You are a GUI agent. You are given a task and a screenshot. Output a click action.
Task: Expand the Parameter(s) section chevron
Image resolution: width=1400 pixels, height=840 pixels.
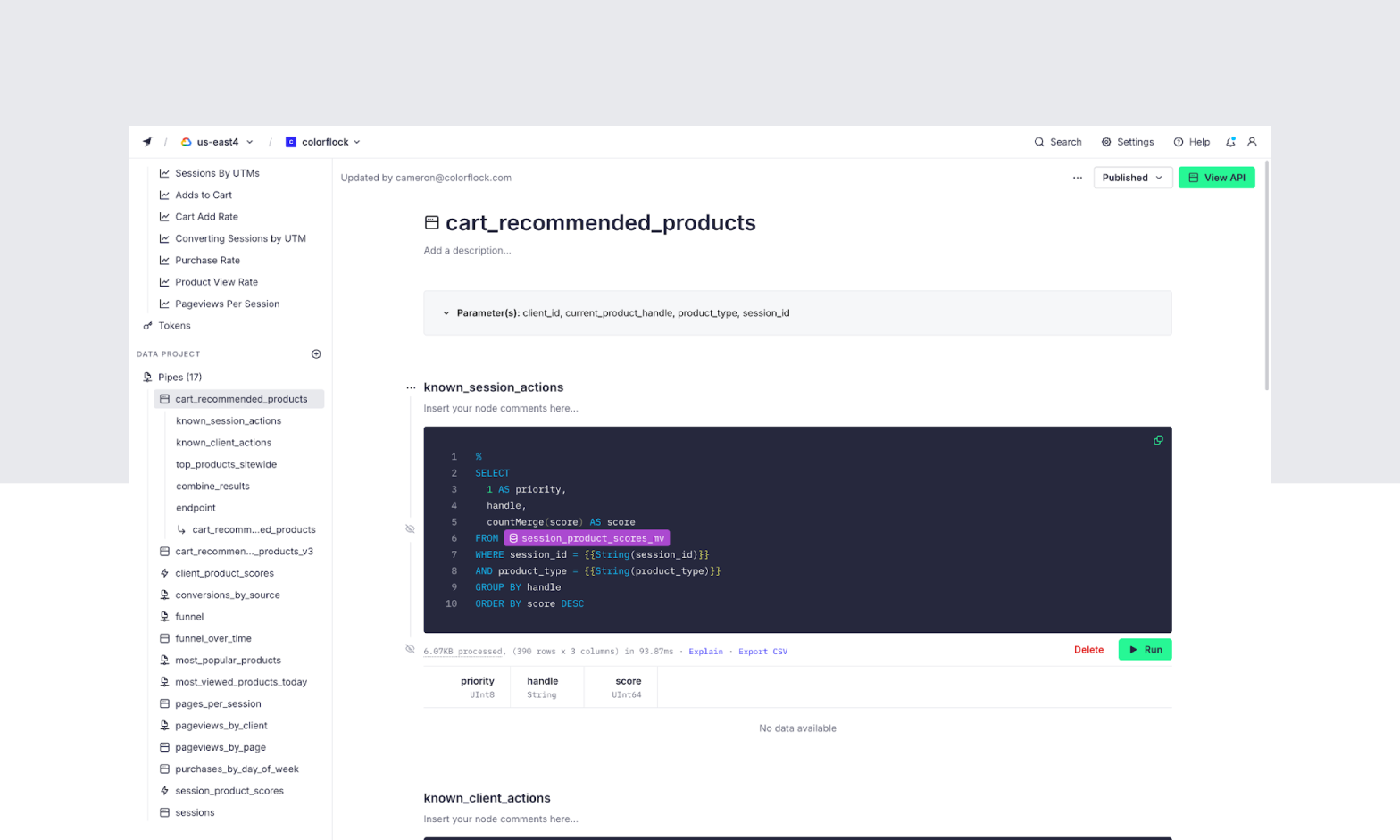pyautogui.click(x=446, y=313)
